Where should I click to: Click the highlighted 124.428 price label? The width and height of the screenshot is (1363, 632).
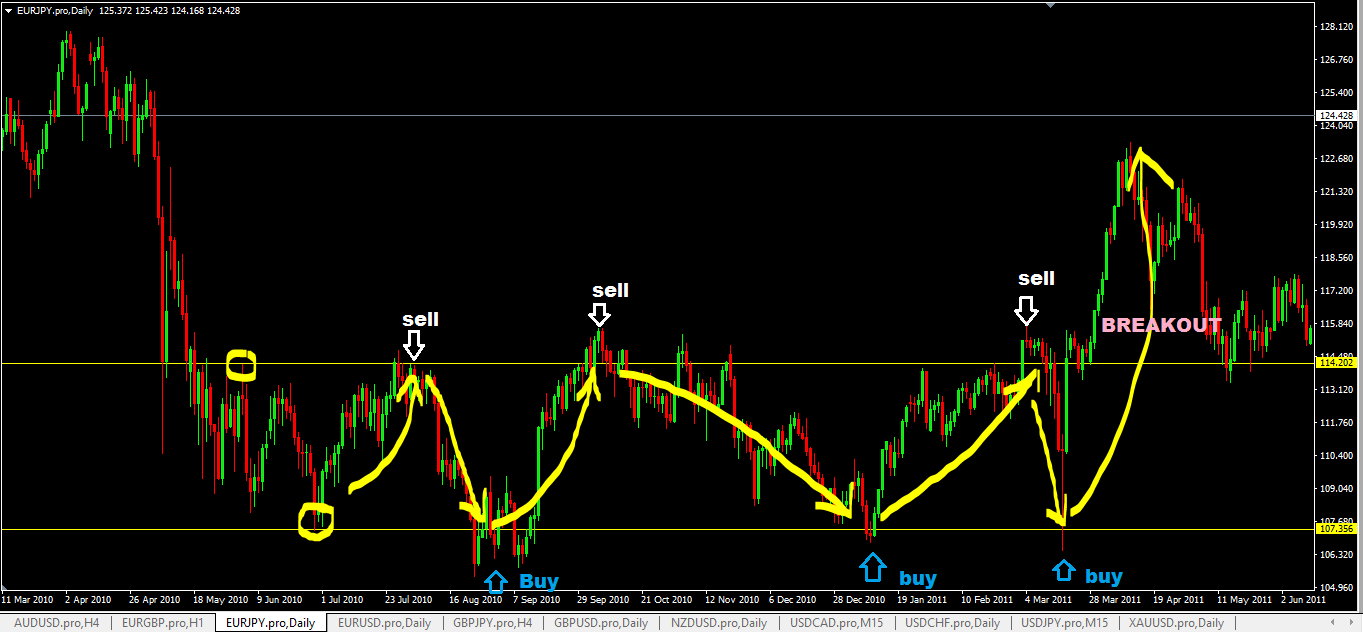click(x=1336, y=114)
